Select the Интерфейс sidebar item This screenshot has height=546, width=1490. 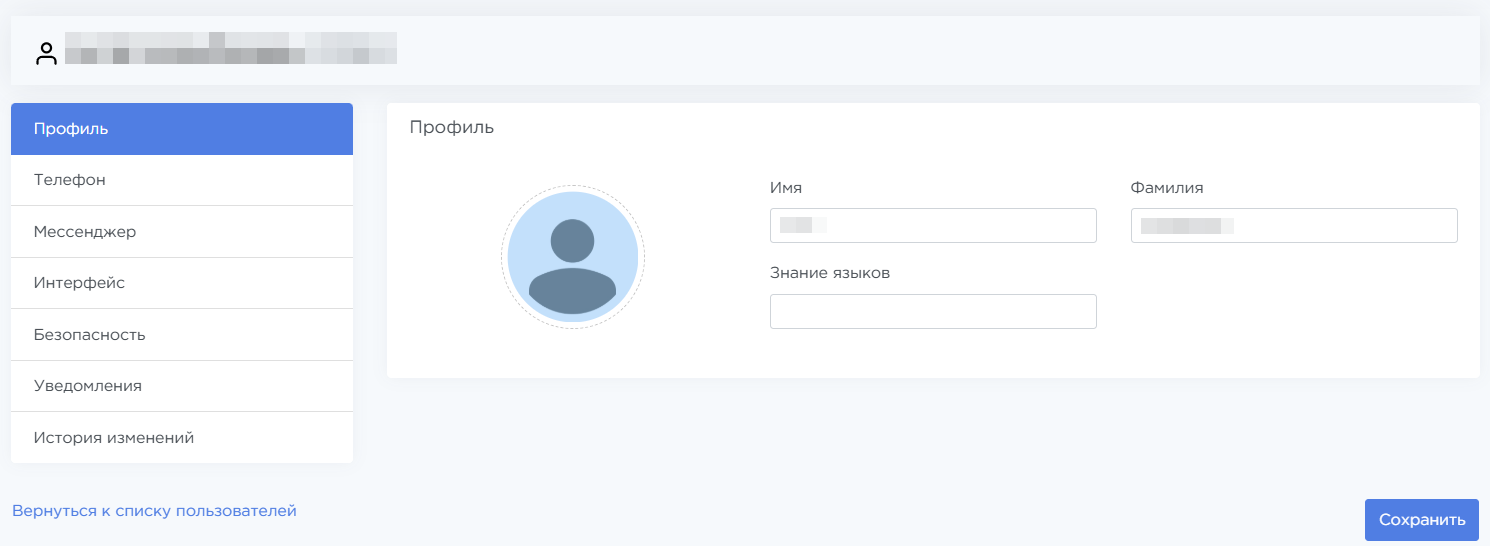point(181,283)
